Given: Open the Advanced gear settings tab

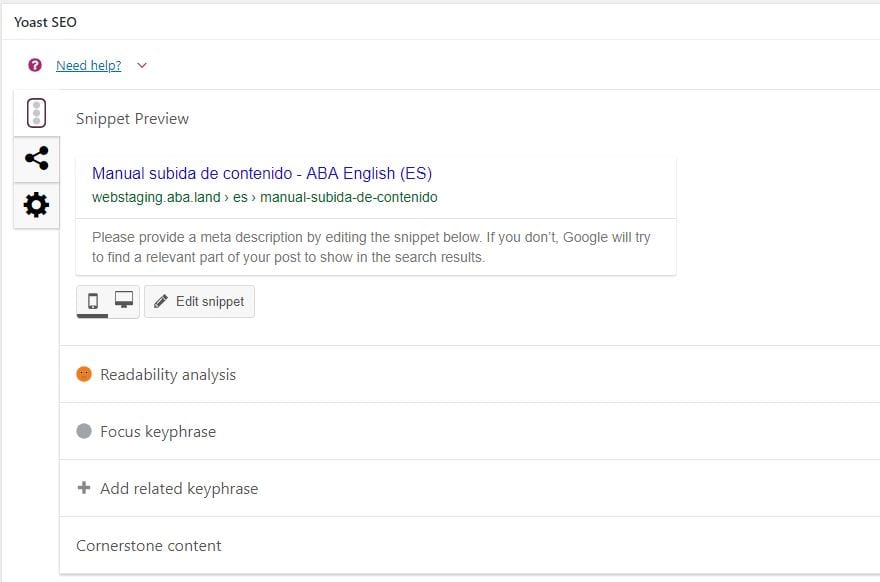Looking at the screenshot, I should click(36, 205).
